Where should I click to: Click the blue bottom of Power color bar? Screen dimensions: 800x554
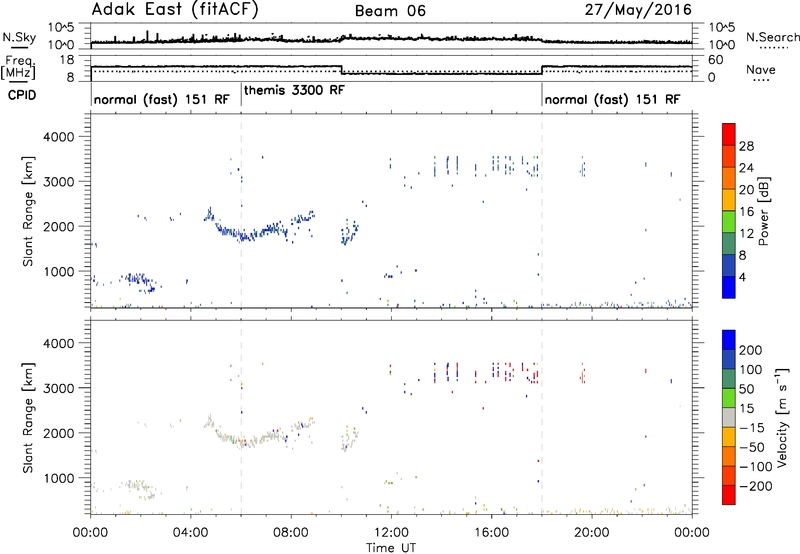pos(729,287)
